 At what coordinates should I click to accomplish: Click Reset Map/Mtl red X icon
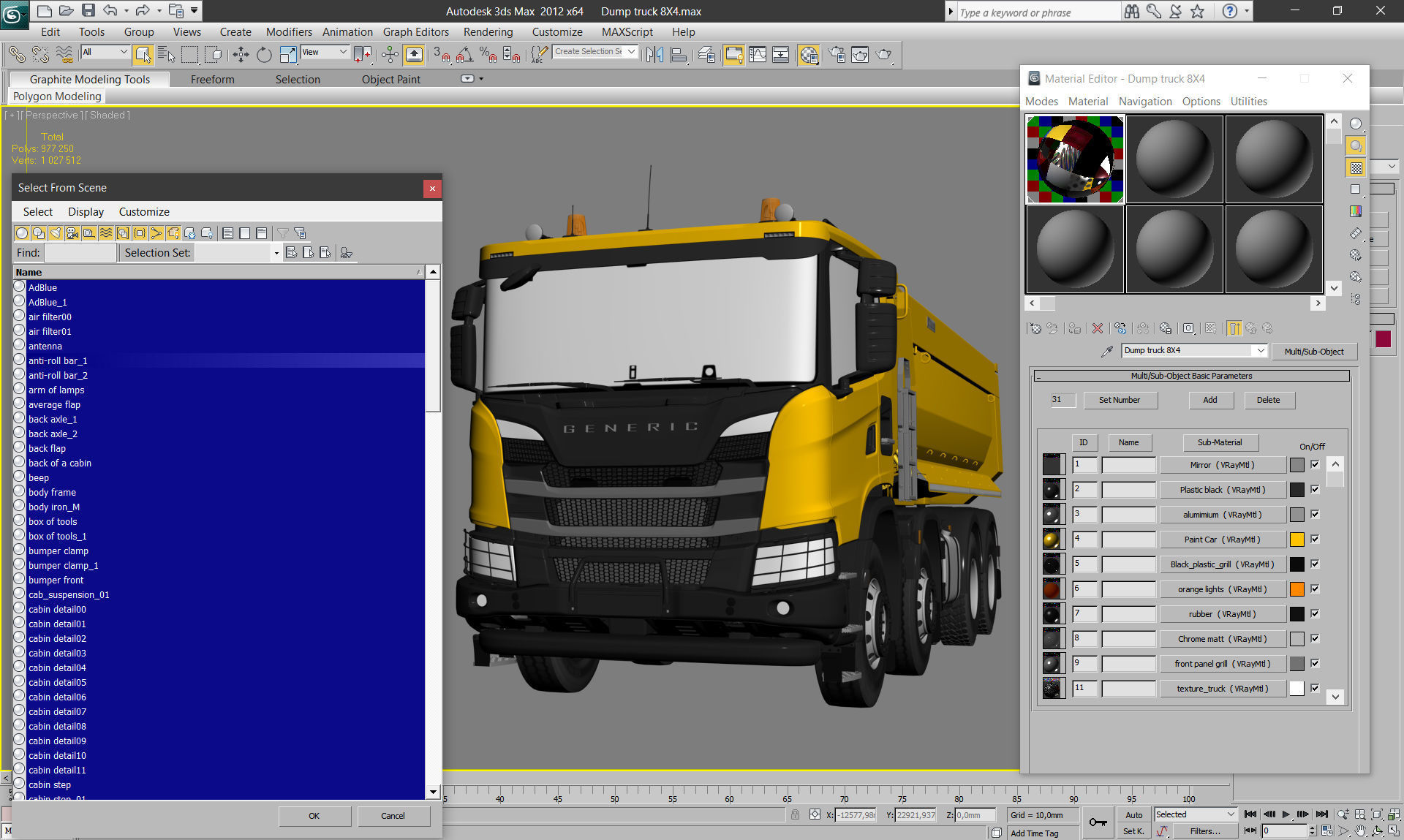(x=1098, y=328)
